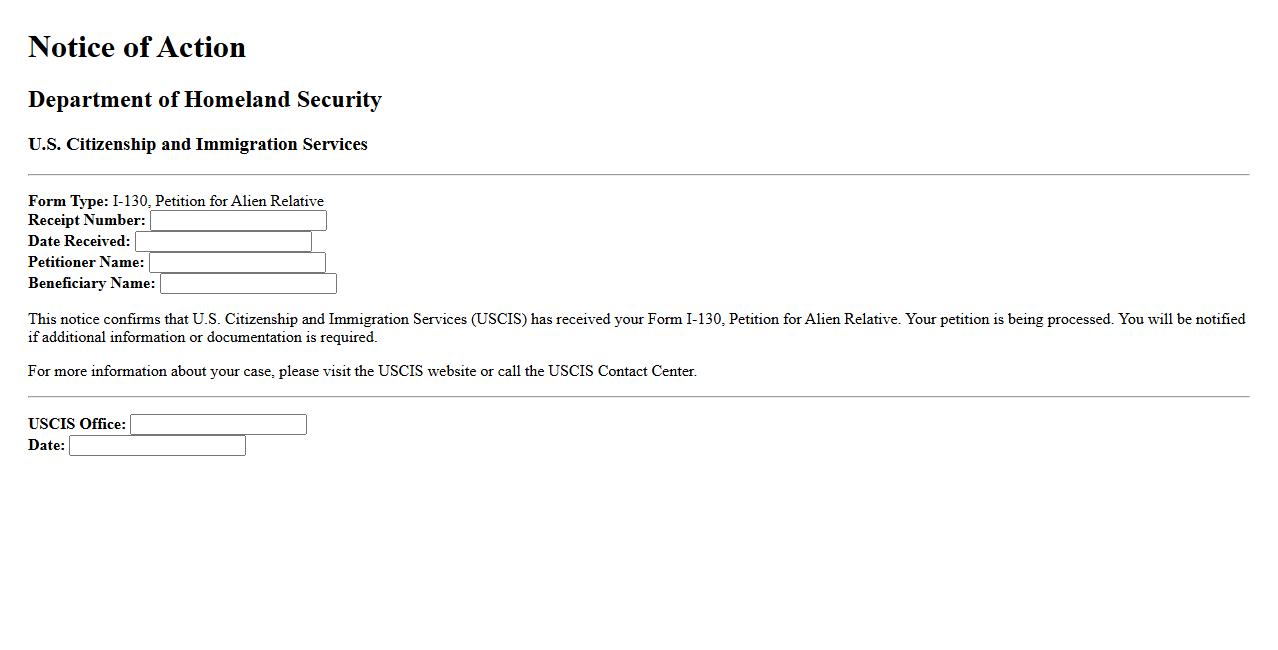Screen dimensions: 1278x650
Task: Click the Department of Homeland Security heading
Action: pyautogui.click(x=205, y=100)
